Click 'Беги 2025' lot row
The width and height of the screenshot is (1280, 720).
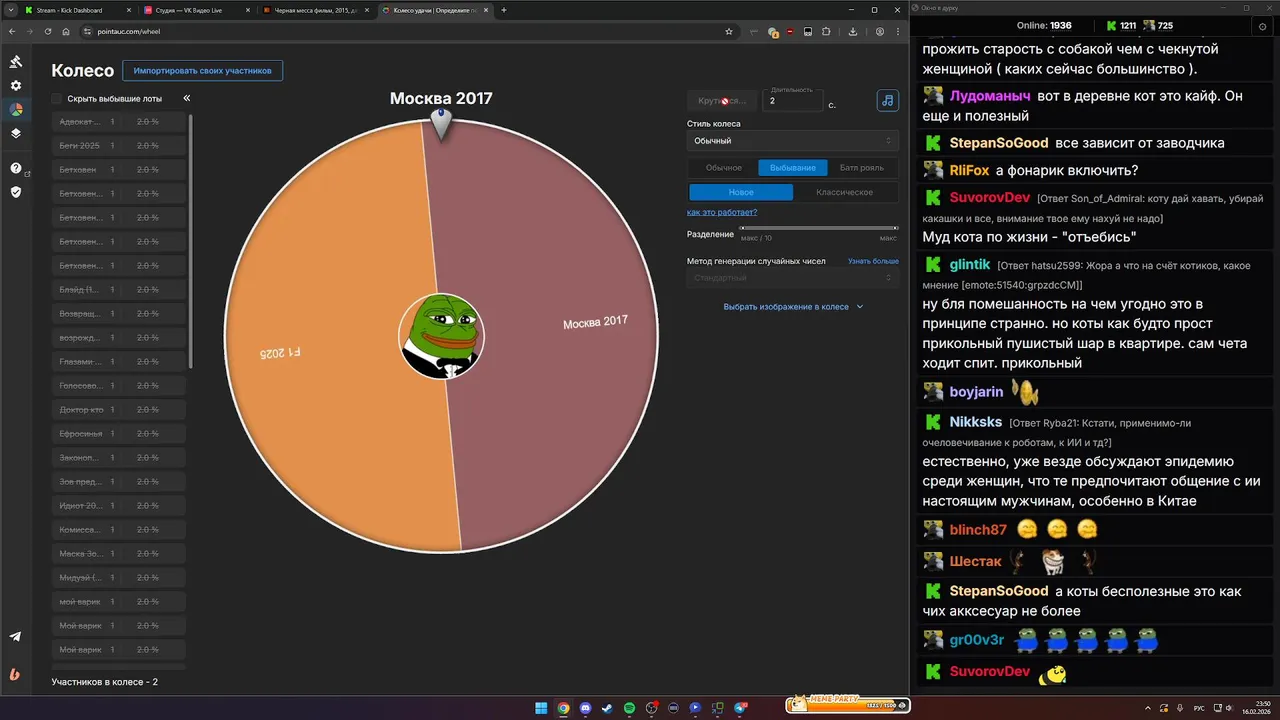tap(118, 146)
